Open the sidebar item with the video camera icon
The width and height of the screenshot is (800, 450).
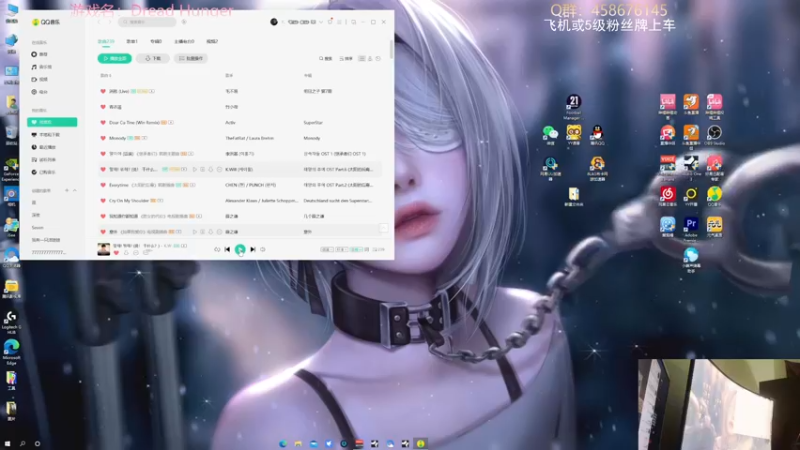point(40,79)
